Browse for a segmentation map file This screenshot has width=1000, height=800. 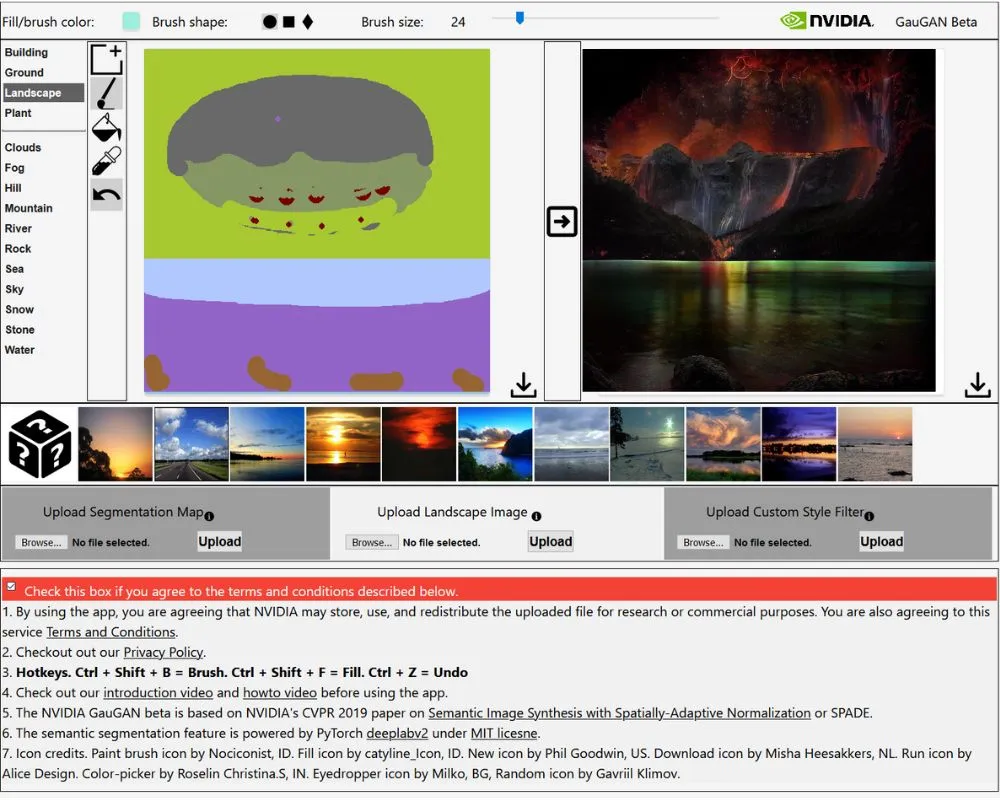(41, 542)
